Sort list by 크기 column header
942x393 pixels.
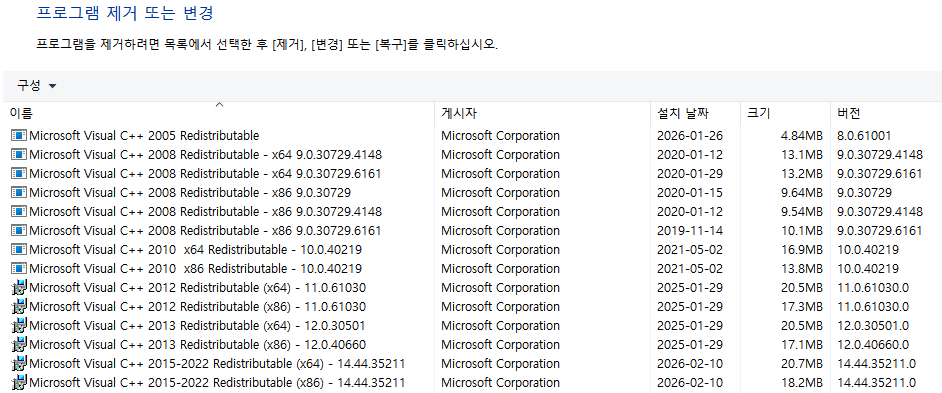[x=785, y=113]
